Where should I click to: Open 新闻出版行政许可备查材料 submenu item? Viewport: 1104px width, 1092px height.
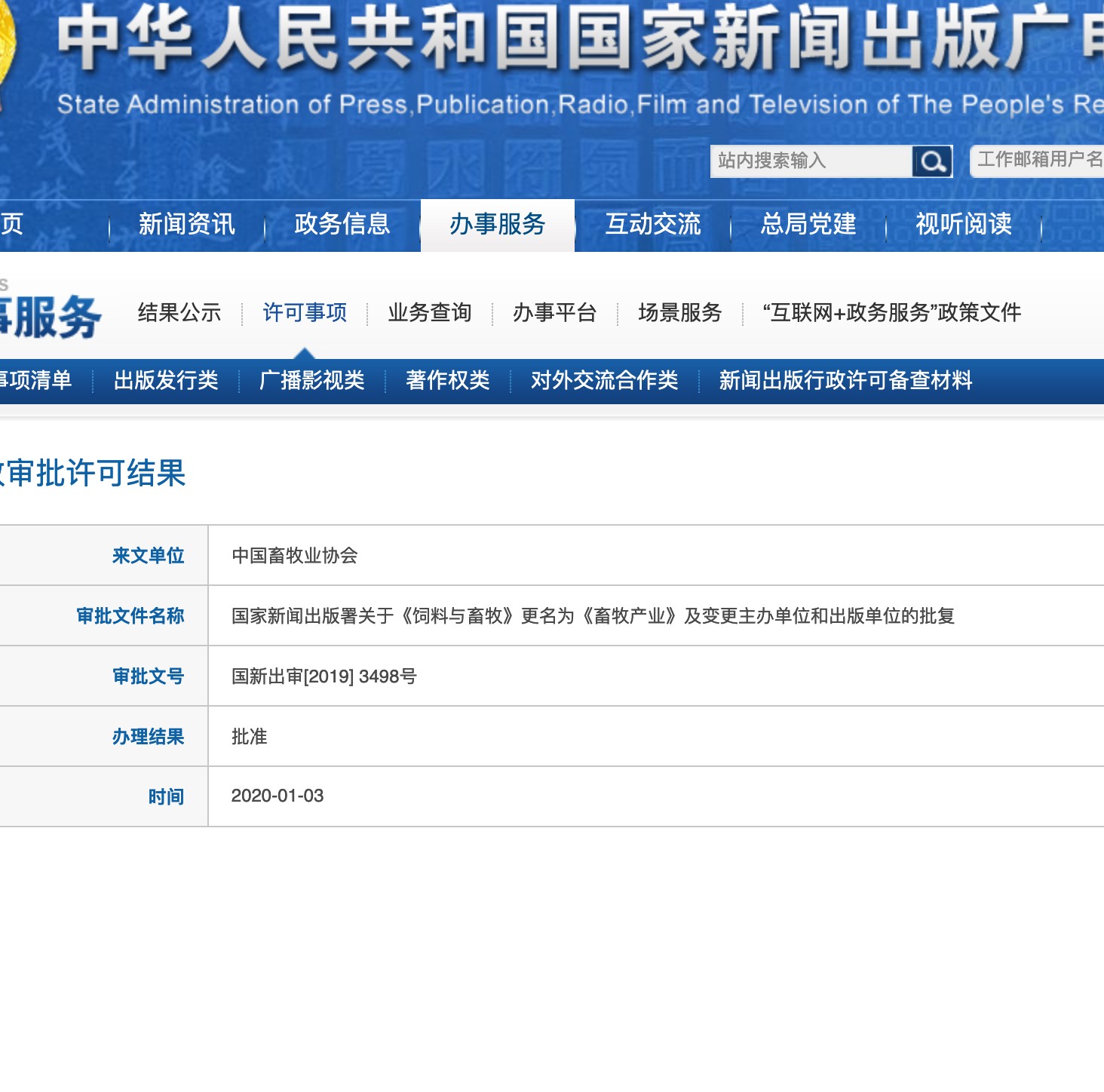pyautogui.click(x=846, y=380)
